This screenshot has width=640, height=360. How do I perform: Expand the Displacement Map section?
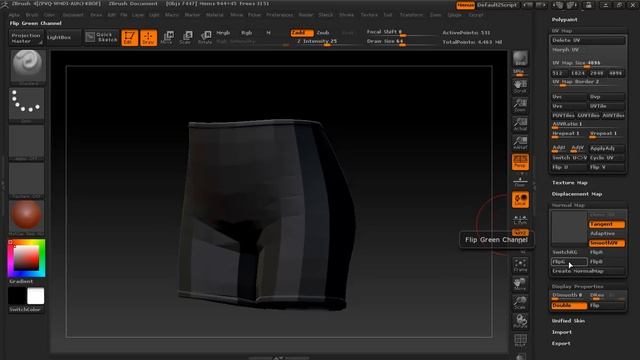coord(577,194)
